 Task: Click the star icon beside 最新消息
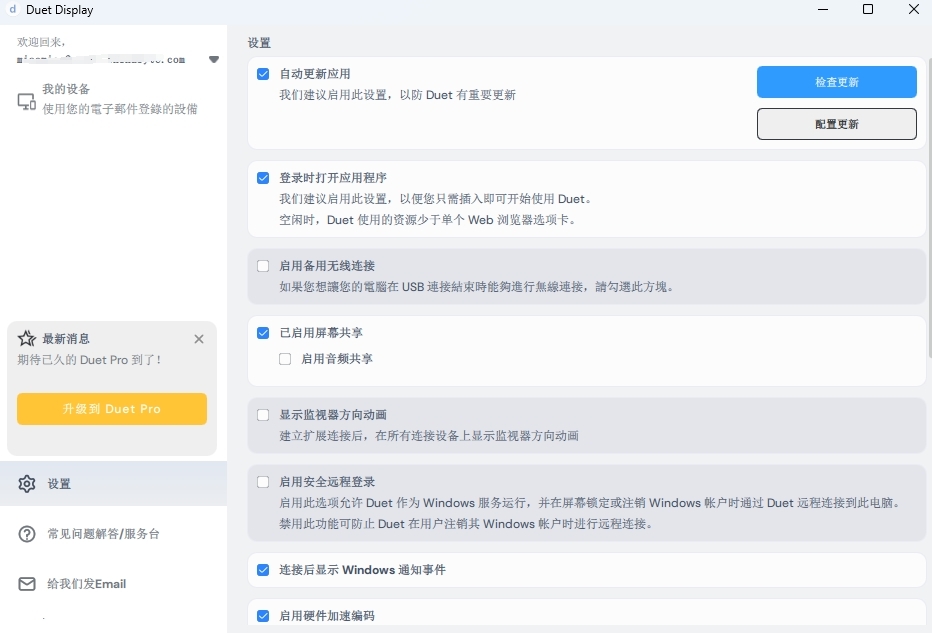point(27,339)
